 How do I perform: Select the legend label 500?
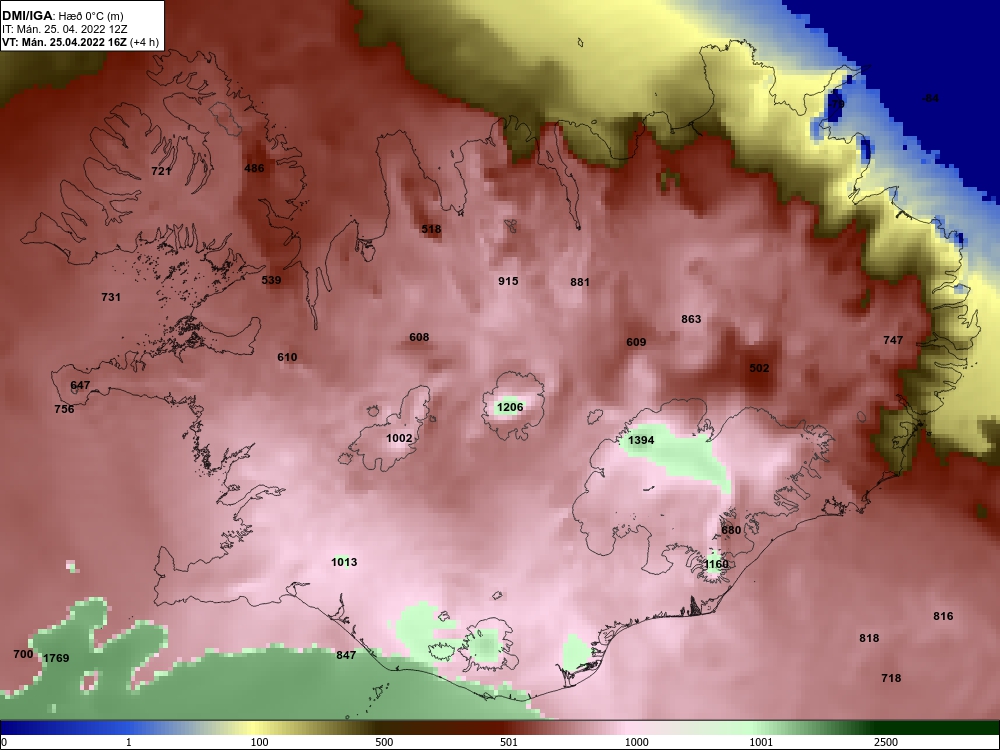[x=385, y=742]
